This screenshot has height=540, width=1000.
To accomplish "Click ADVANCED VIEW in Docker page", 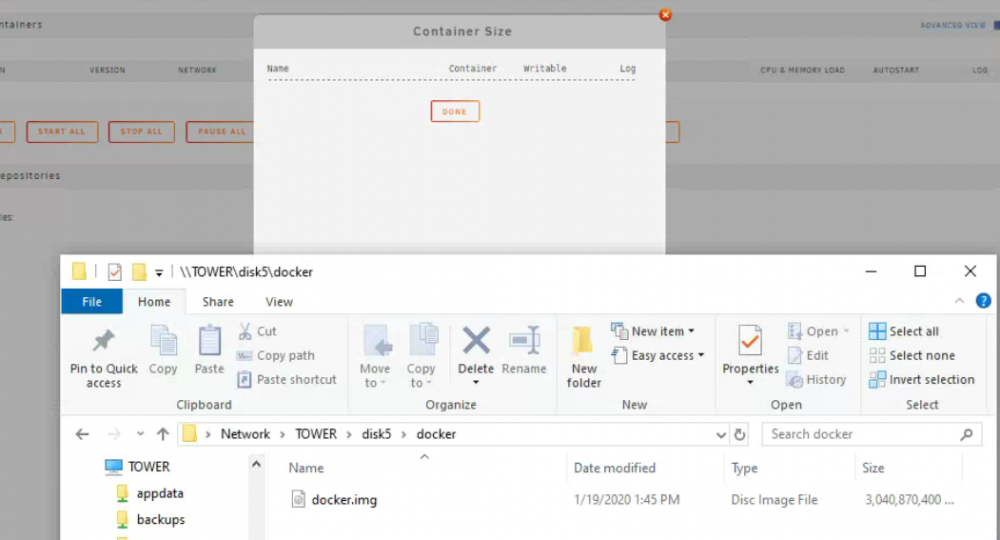I will [953, 26].
